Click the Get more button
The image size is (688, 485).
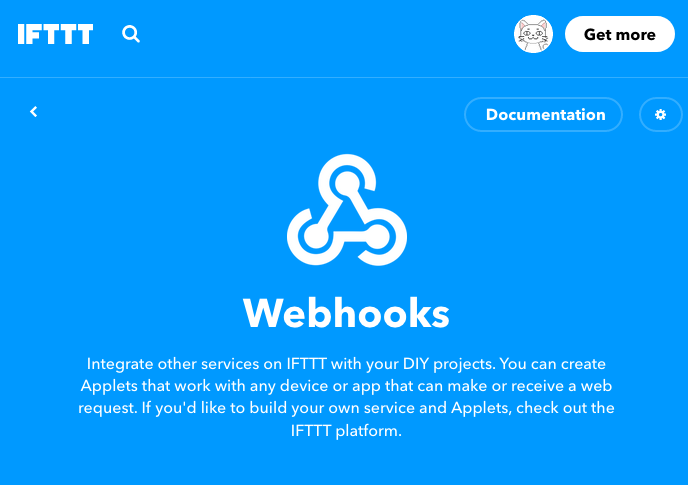pos(620,34)
